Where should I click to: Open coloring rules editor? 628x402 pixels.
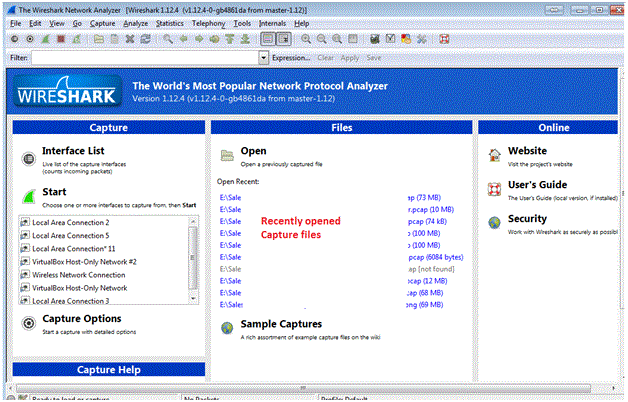pyautogui.click(x=406, y=39)
